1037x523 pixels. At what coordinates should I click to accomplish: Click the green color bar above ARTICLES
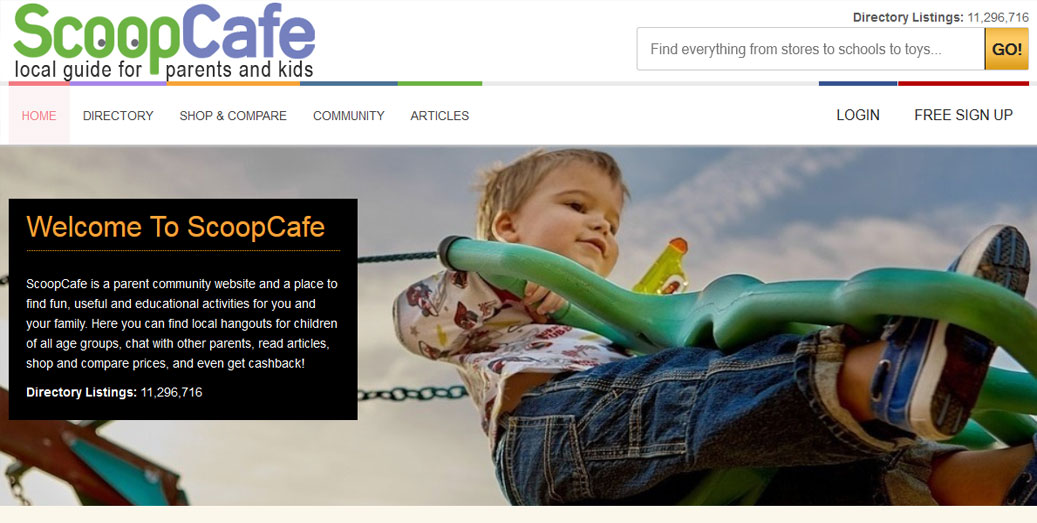coord(440,83)
